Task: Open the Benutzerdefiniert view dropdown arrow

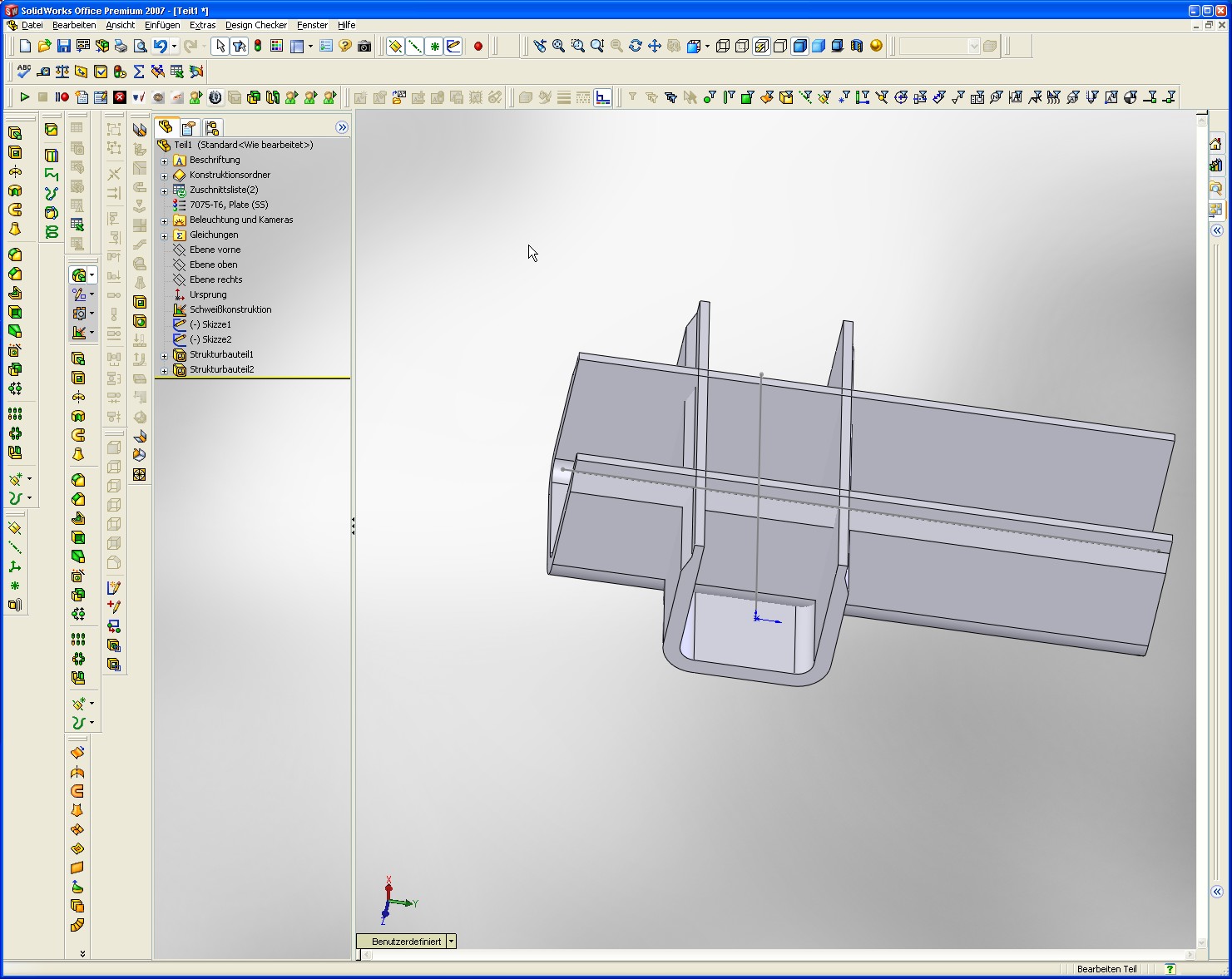Action: point(451,942)
